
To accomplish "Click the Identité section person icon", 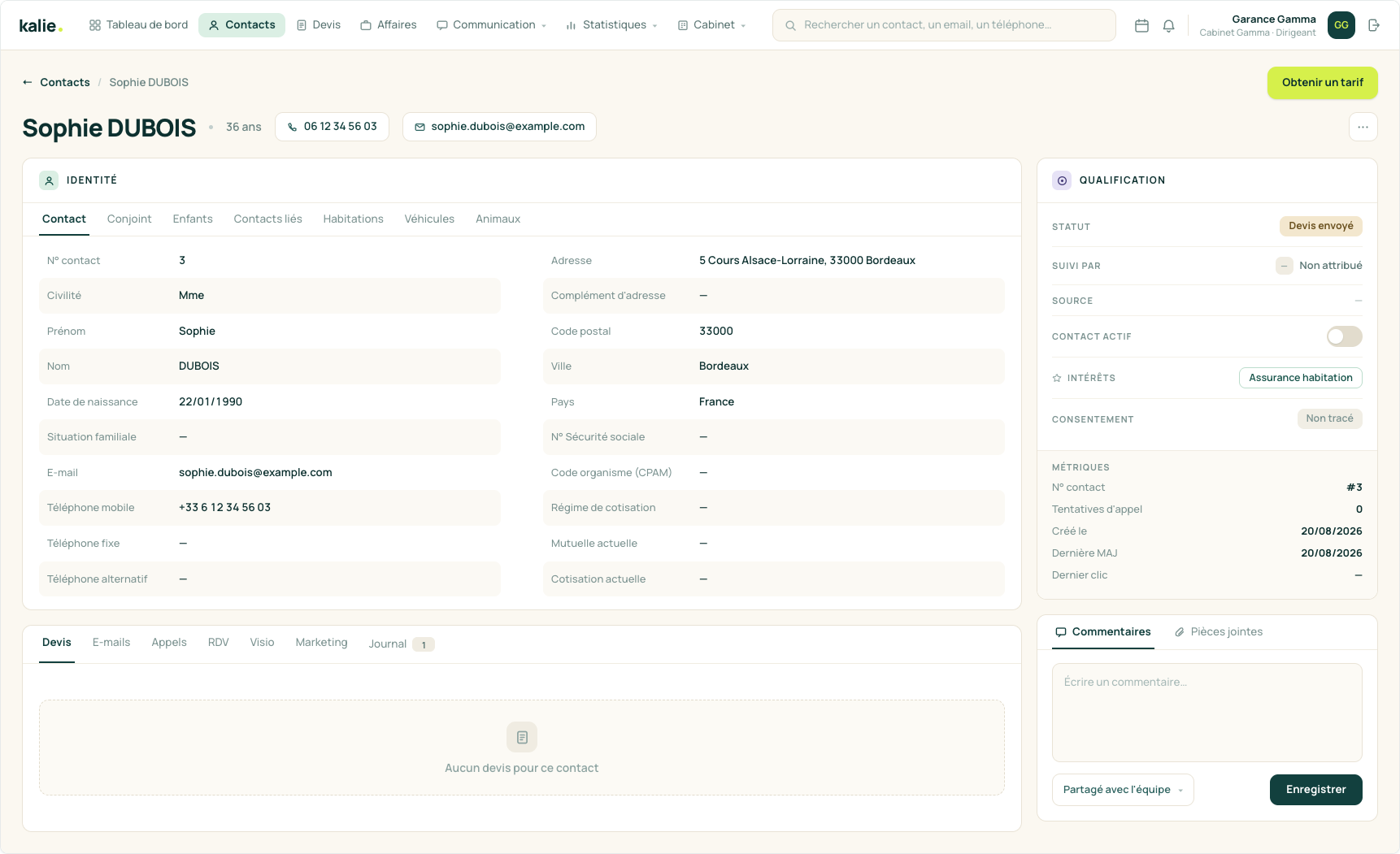I will (x=49, y=180).
